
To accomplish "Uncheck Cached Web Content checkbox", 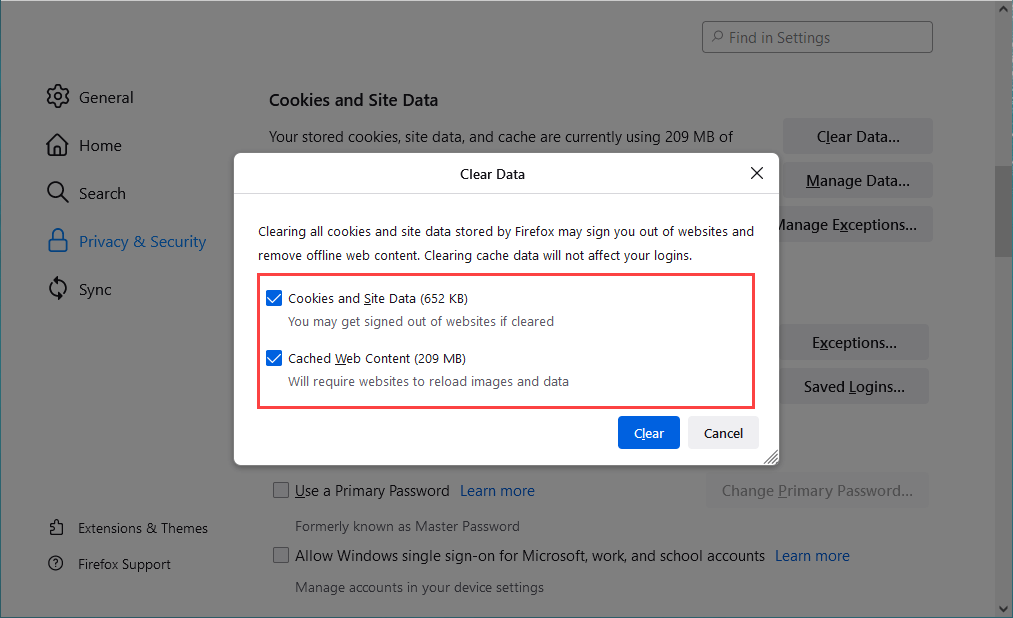I will (274, 358).
